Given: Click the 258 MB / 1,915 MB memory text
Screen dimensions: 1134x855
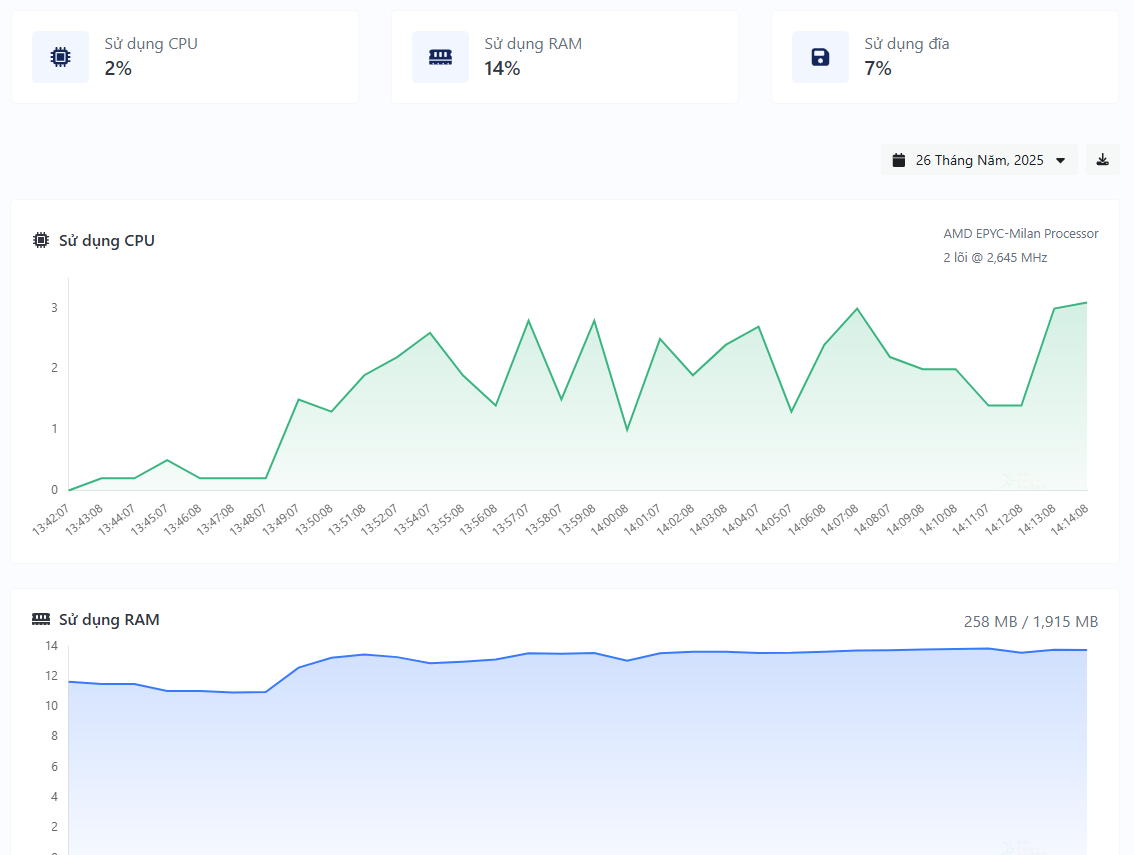Looking at the screenshot, I should coord(1031,621).
